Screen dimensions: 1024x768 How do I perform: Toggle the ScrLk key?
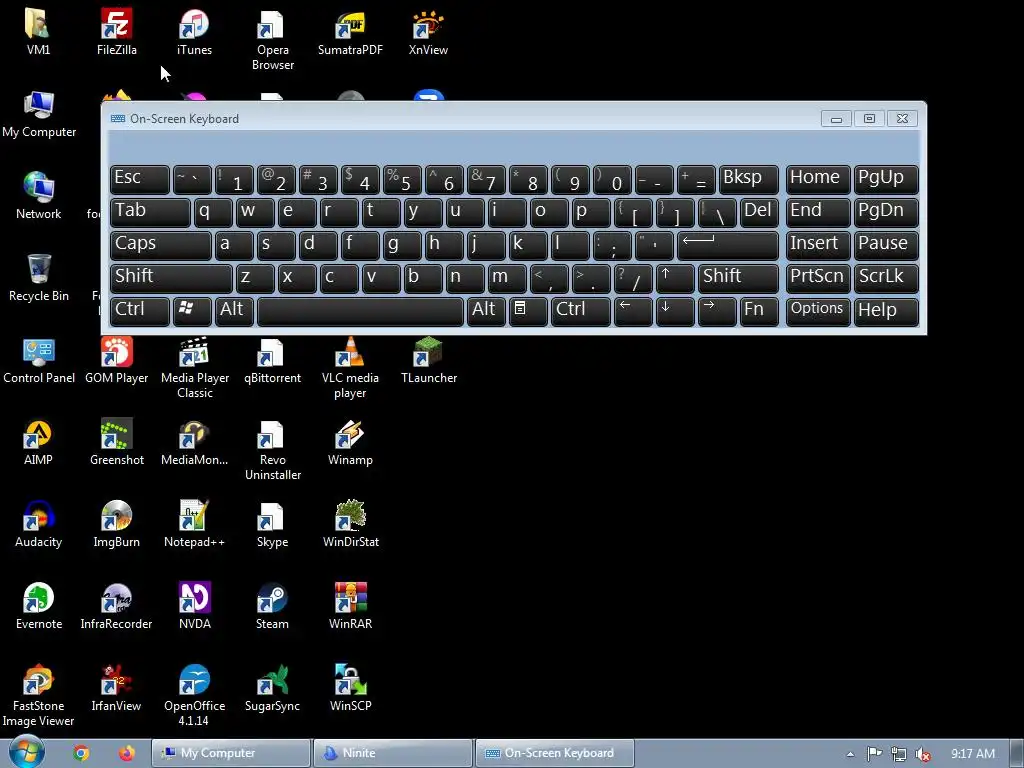click(886, 278)
